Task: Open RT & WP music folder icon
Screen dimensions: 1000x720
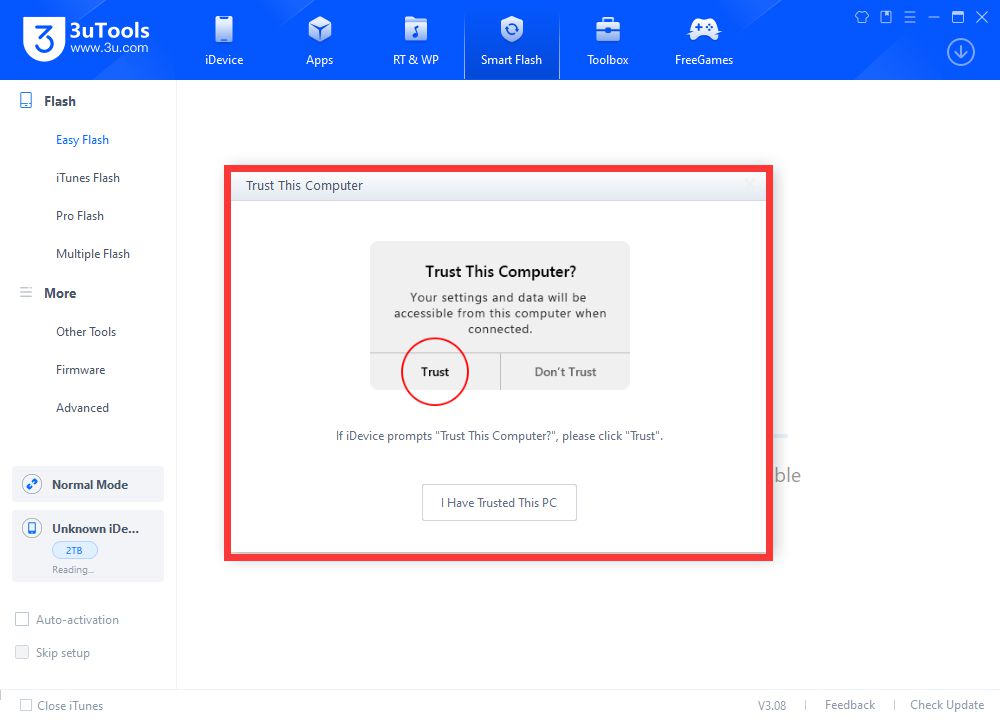Action: 416,29
